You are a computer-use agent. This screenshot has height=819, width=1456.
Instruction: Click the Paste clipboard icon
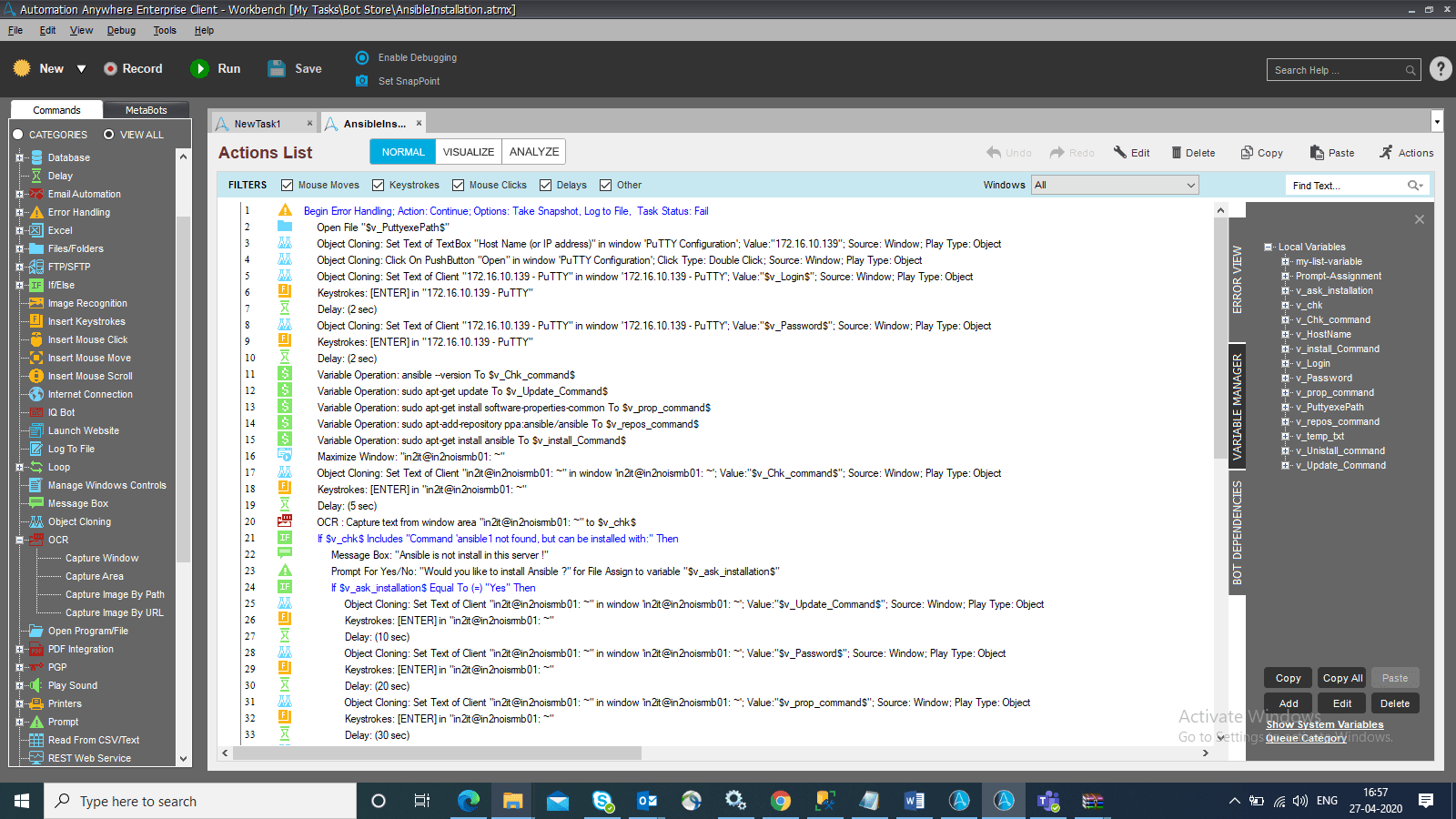click(x=1317, y=153)
